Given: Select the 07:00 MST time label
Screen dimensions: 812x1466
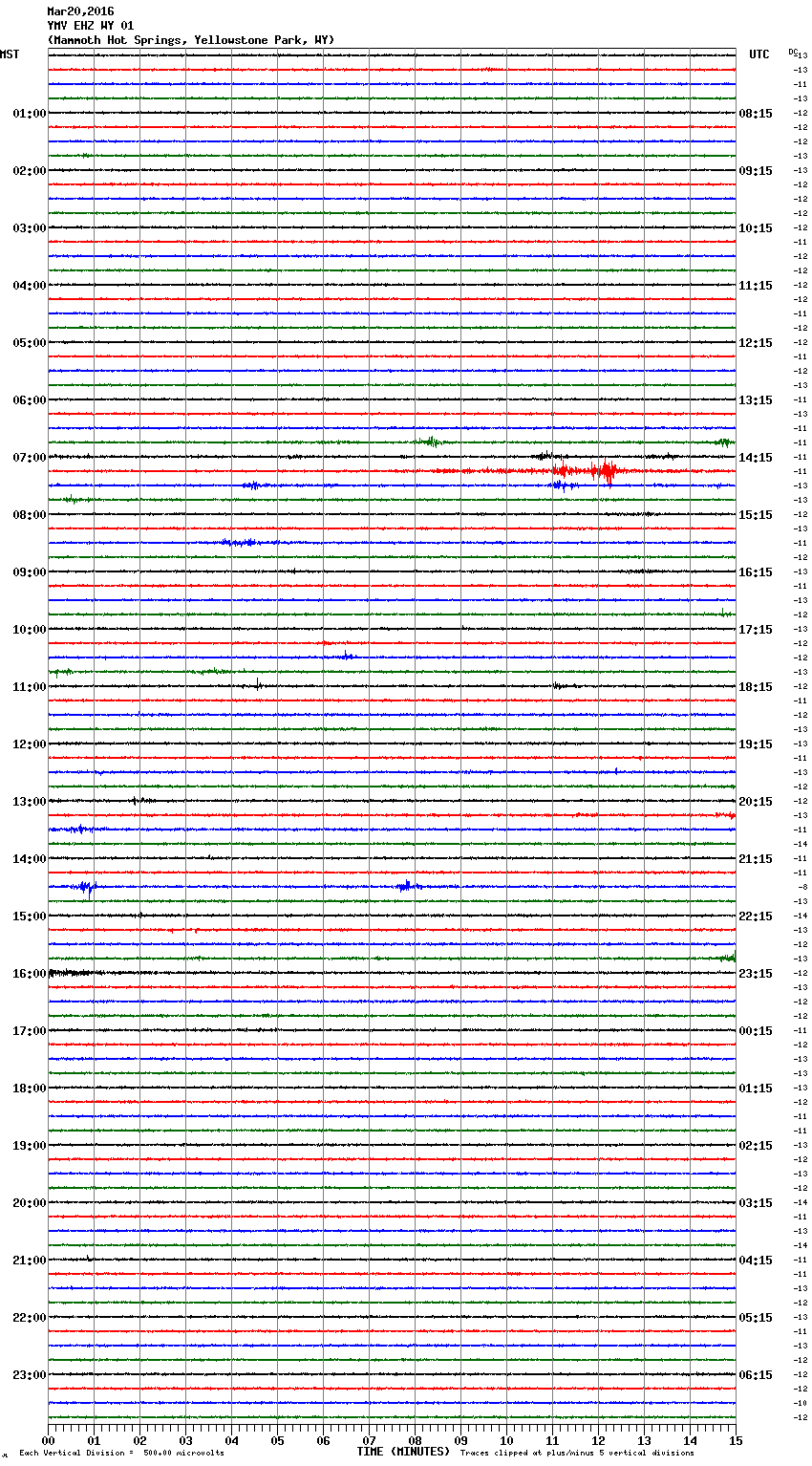Looking at the screenshot, I should 30,458.
